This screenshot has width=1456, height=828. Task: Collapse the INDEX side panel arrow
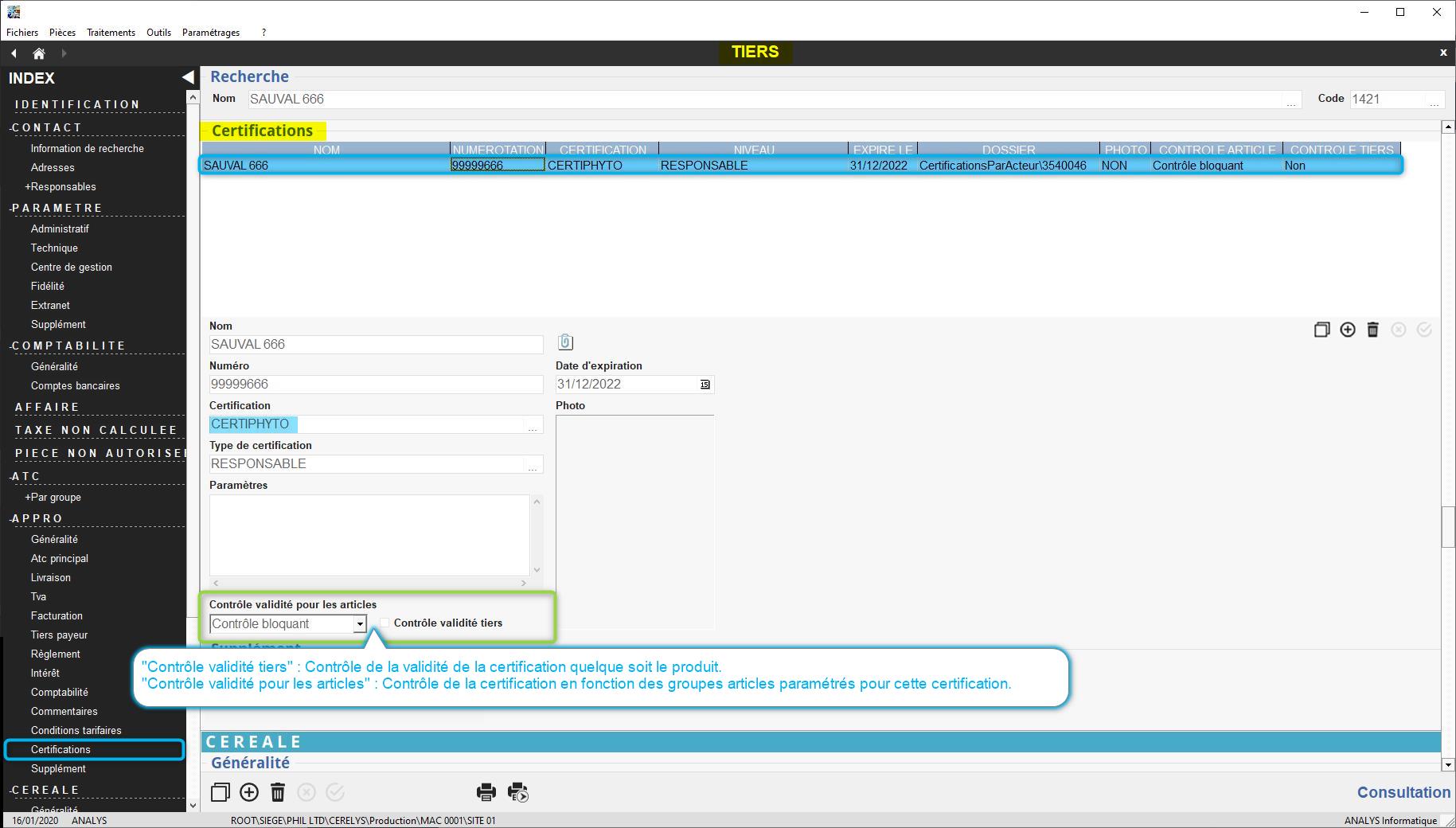click(x=188, y=77)
